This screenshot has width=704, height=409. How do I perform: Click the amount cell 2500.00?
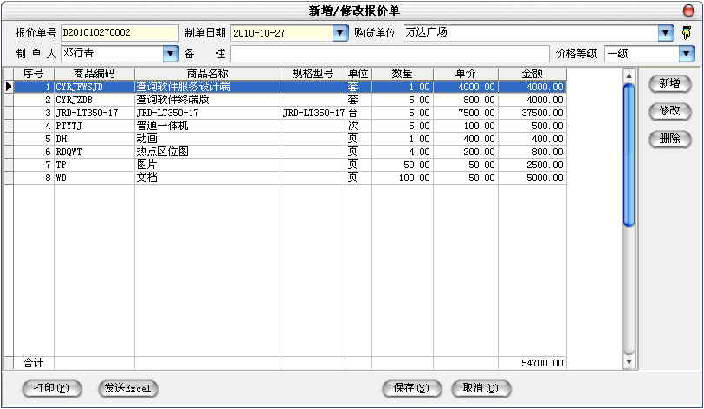coord(532,165)
